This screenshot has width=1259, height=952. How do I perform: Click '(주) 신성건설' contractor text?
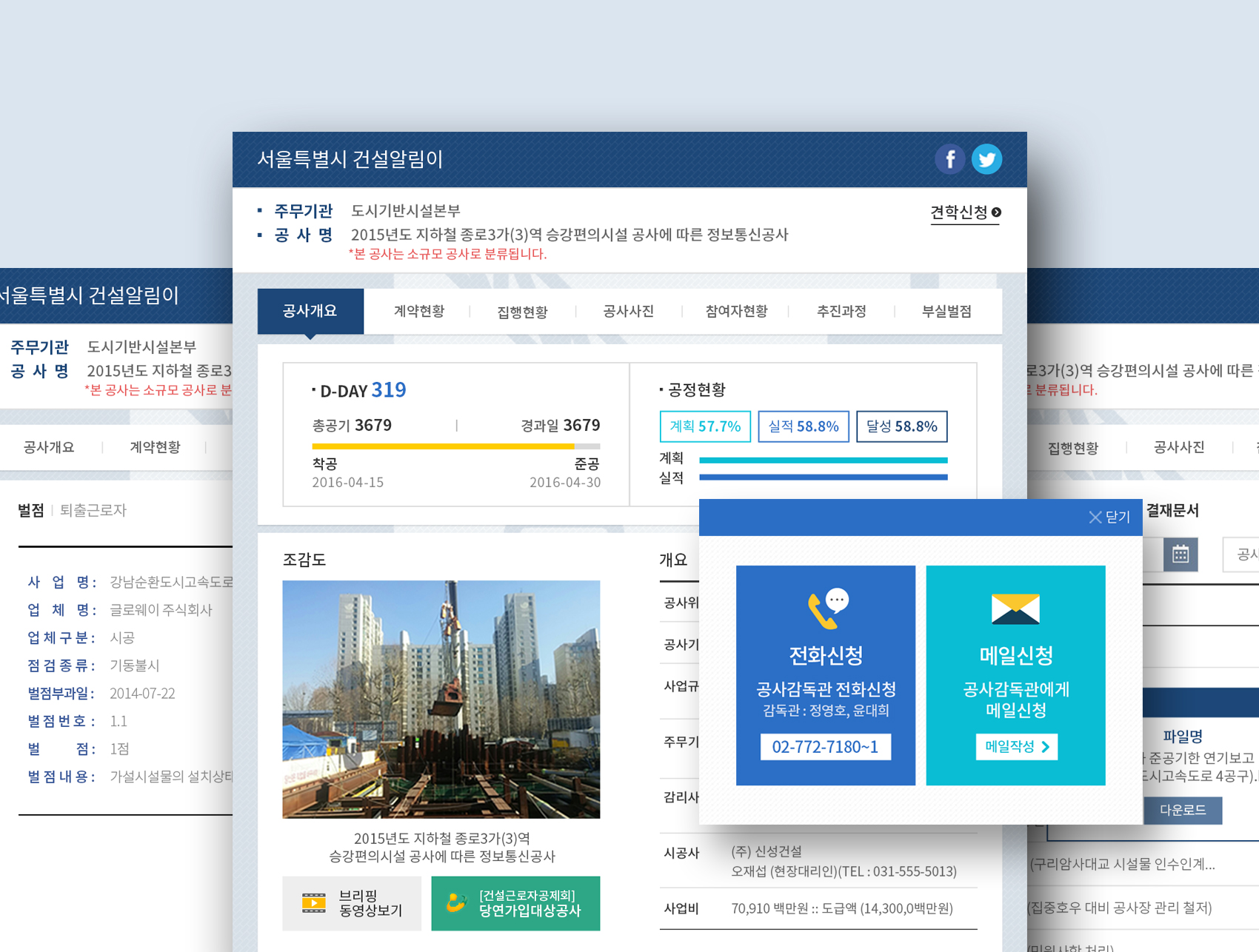pyautogui.click(x=767, y=851)
